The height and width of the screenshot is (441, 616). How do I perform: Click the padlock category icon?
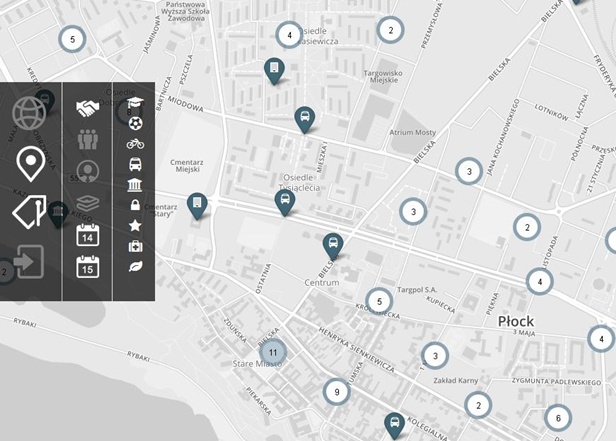click(x=135, y=205)
